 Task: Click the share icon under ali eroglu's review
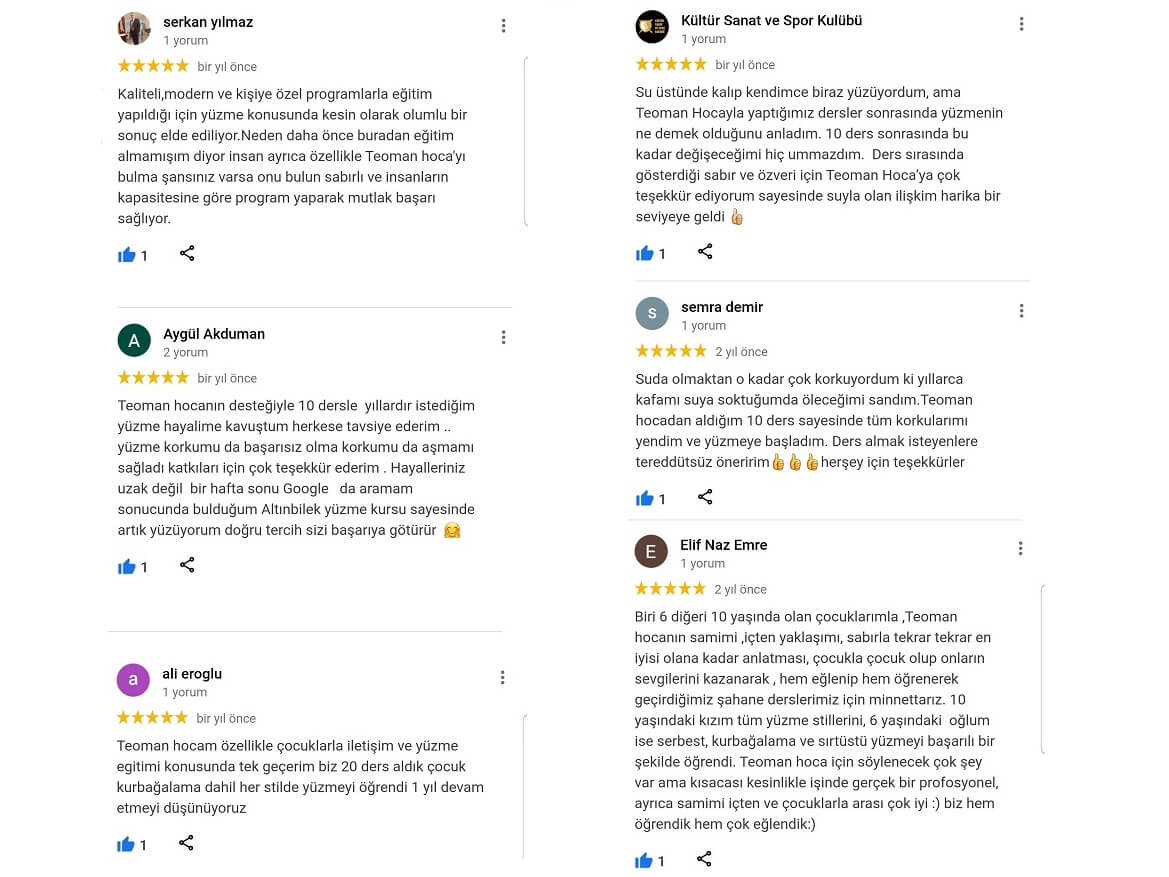(187, 843)
